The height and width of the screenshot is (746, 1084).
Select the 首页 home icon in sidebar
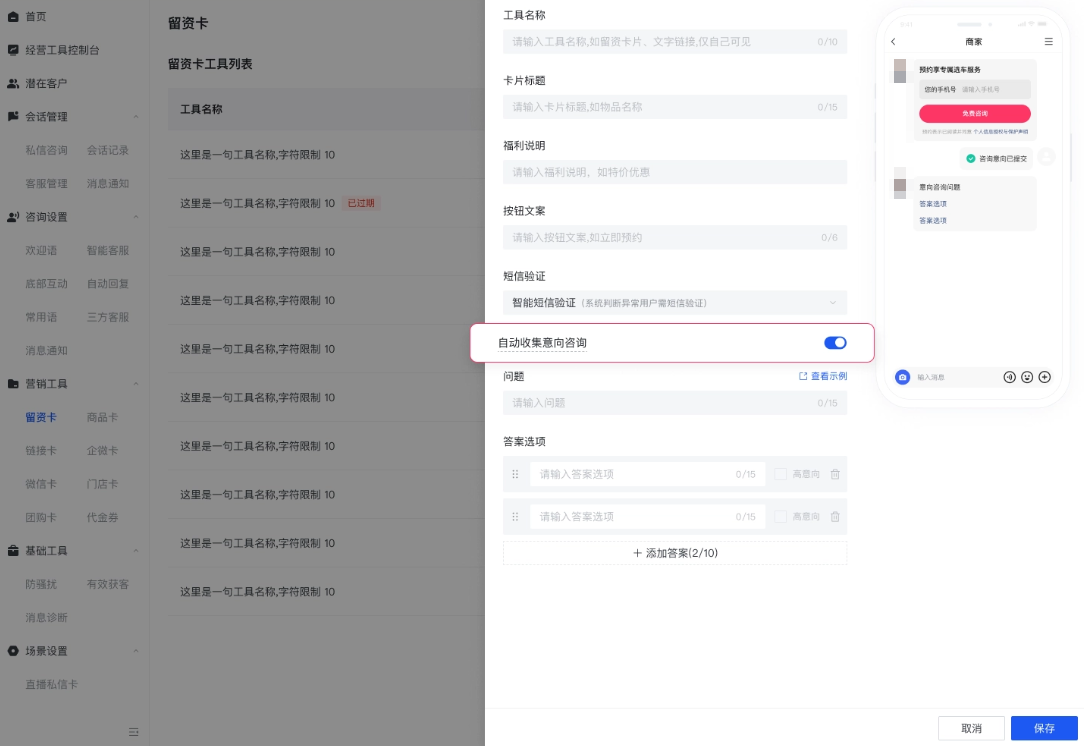(12, 16)
